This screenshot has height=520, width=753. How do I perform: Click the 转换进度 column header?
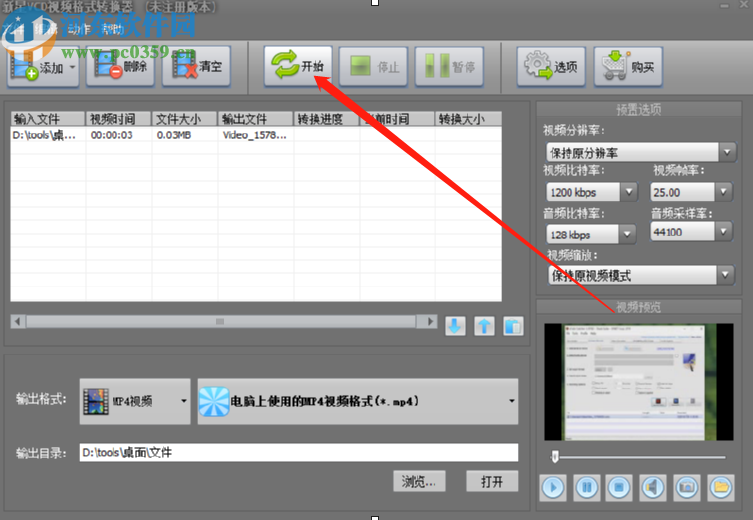tap(327, 119)
